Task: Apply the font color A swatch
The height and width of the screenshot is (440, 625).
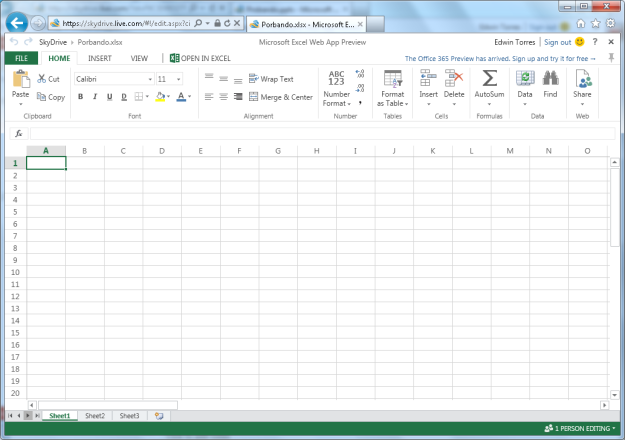Action: tap(181, 96)
